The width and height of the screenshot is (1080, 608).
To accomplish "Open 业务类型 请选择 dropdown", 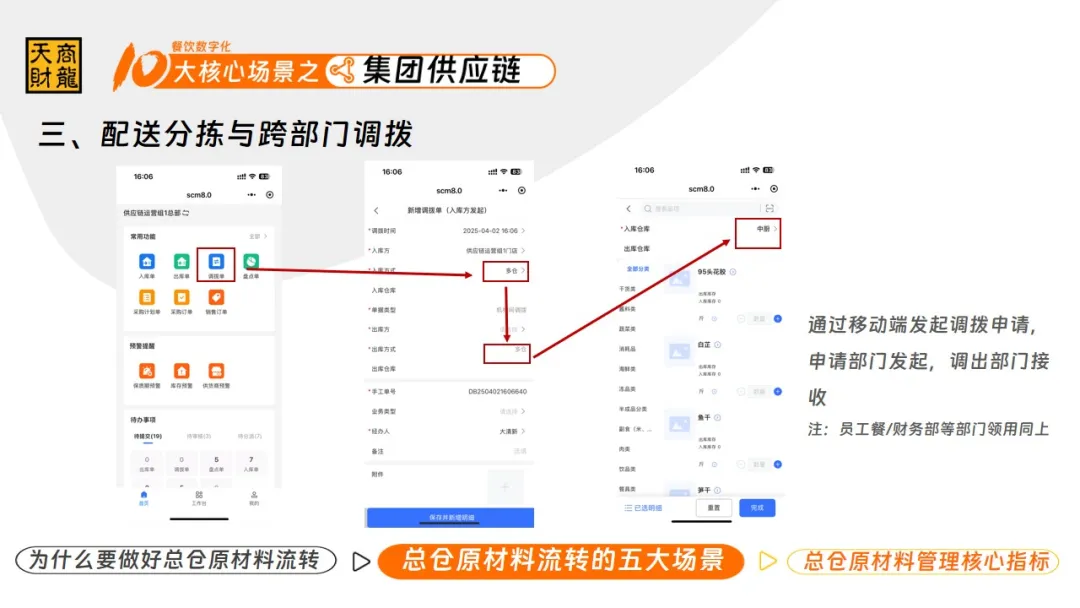I will (512, 411).
